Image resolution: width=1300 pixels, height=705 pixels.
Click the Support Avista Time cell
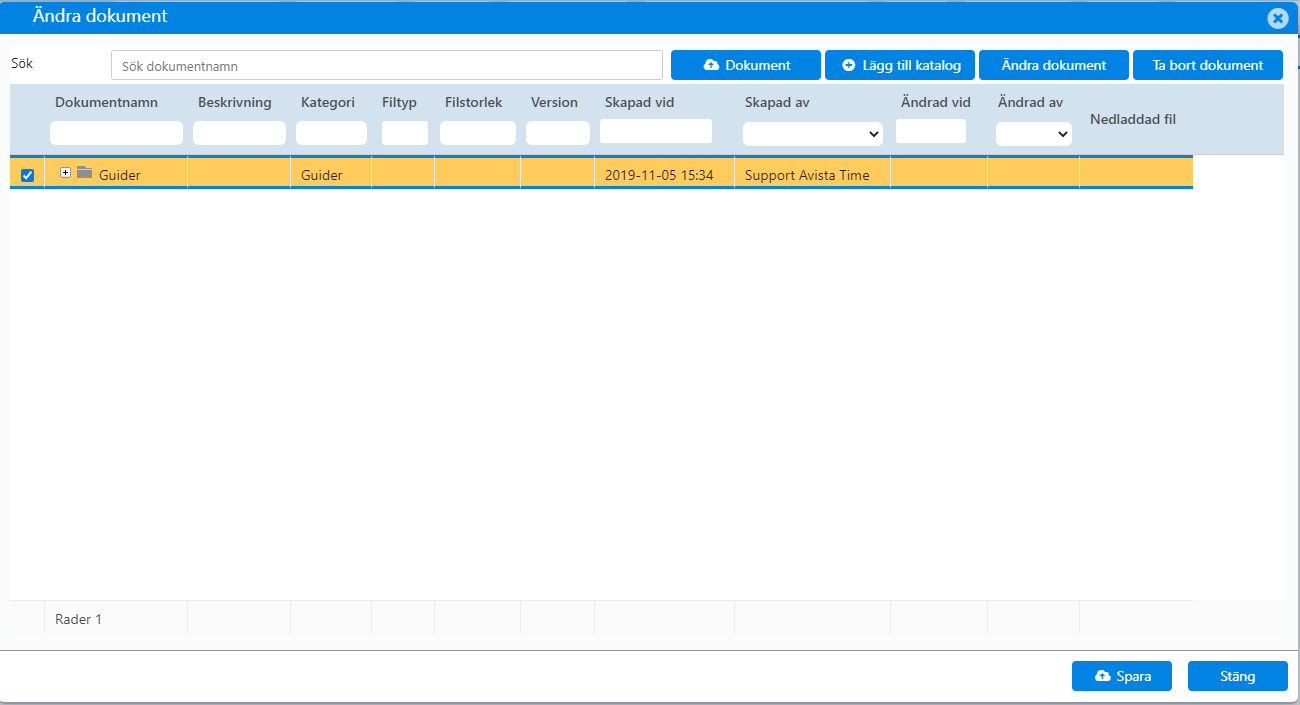(812, 174)
